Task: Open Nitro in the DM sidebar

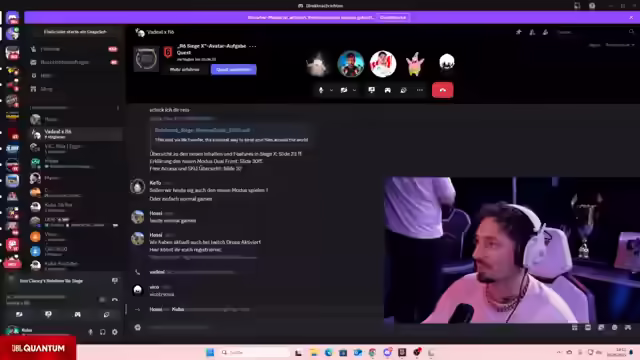Action: [75, 76]
